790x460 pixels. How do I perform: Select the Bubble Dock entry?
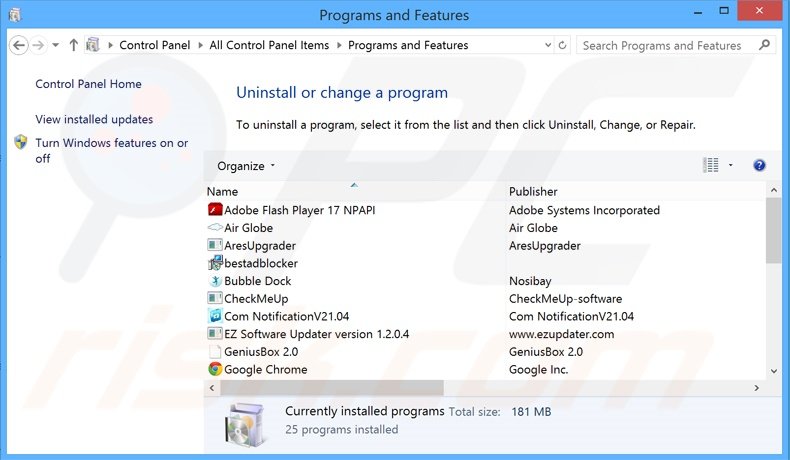[x=257, y=281]
